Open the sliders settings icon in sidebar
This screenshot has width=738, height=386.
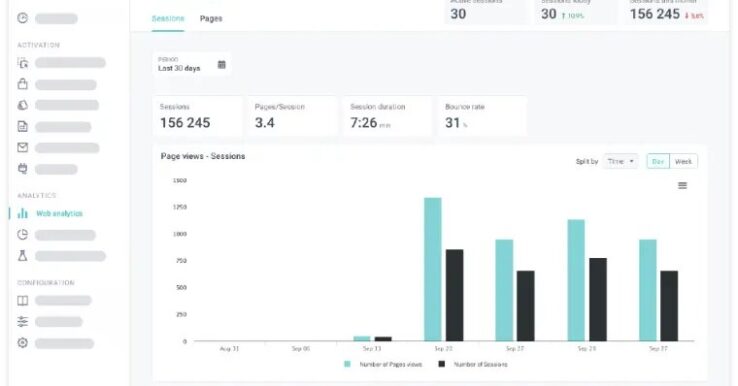click(x=23, y=322)
